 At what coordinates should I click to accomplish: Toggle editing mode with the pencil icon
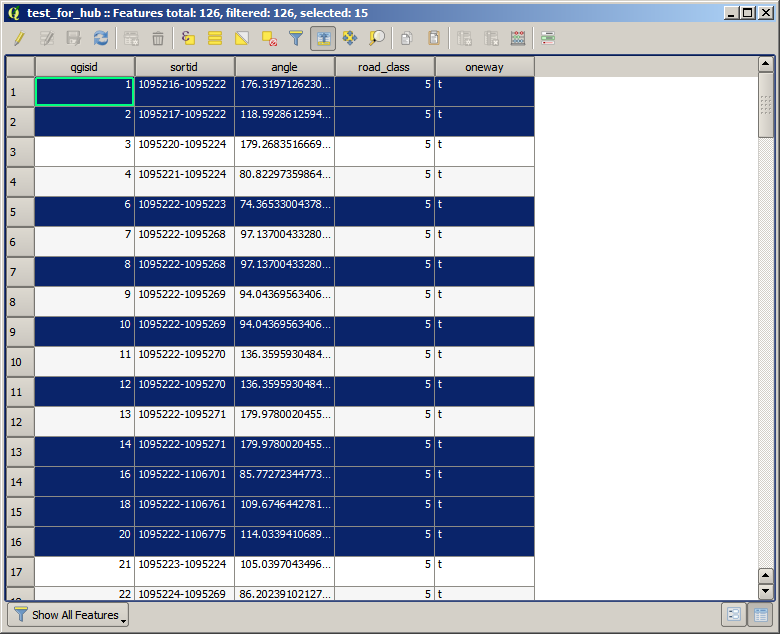[19, 38]
